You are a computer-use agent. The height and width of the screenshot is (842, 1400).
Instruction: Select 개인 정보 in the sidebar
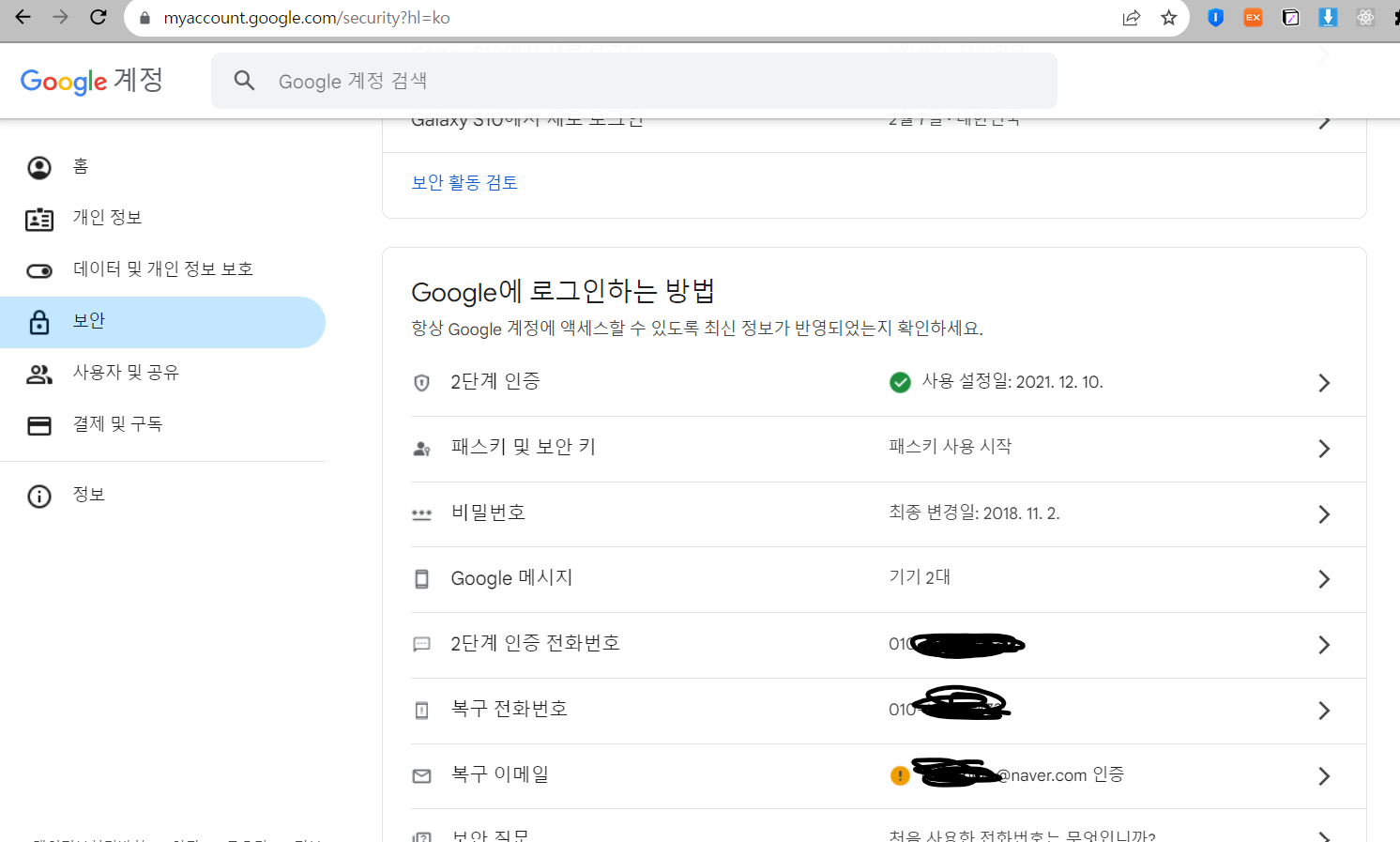click(x=162, y=219)
